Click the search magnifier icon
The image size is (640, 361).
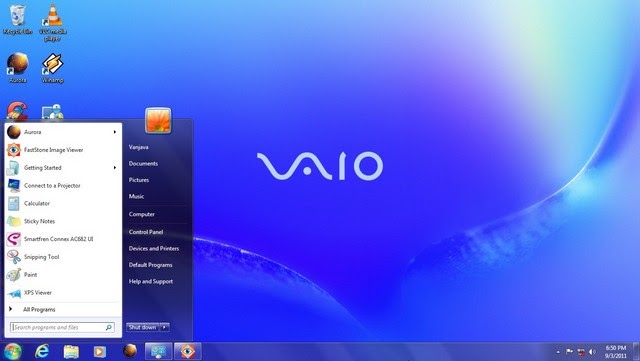point(109,327)
